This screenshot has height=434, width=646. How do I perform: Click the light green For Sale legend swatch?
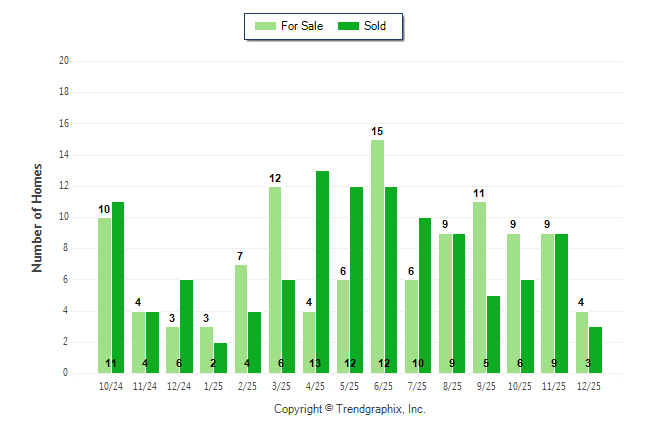pyautogui.click(x=266, y=26)
